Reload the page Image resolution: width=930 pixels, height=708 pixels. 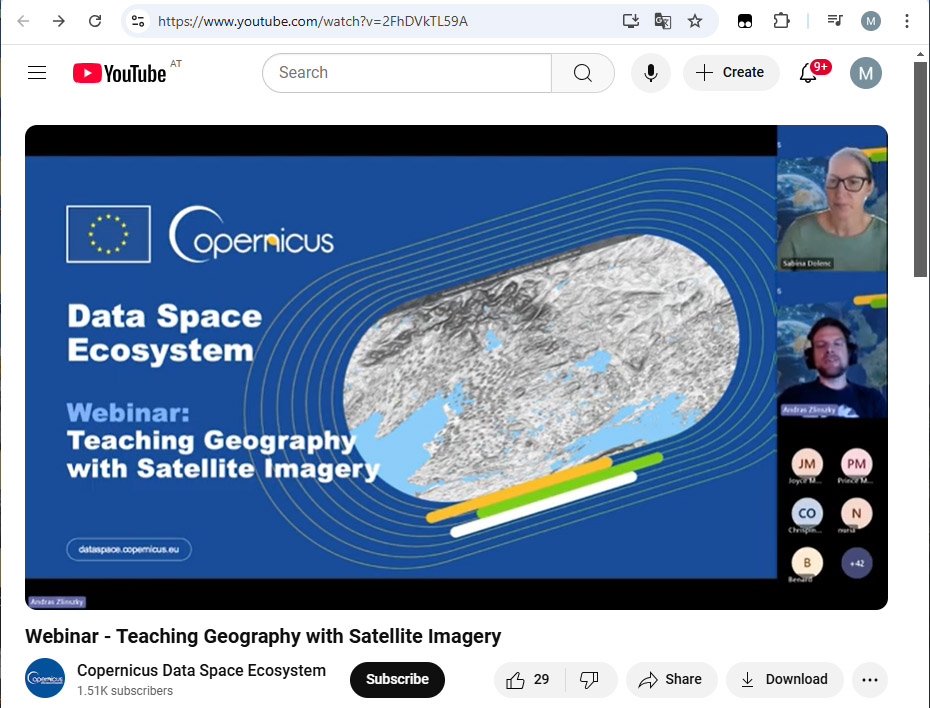pos(95,21)
